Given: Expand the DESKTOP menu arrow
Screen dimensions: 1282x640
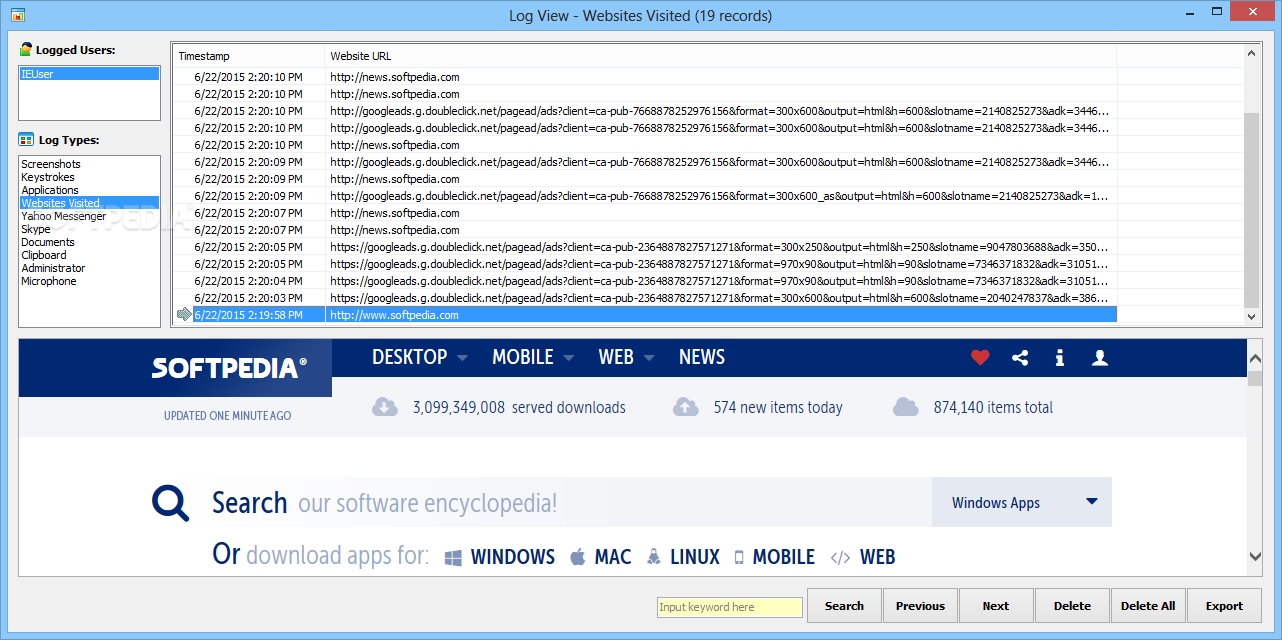Looking at the screenshot, I should (x=462, y=358).
